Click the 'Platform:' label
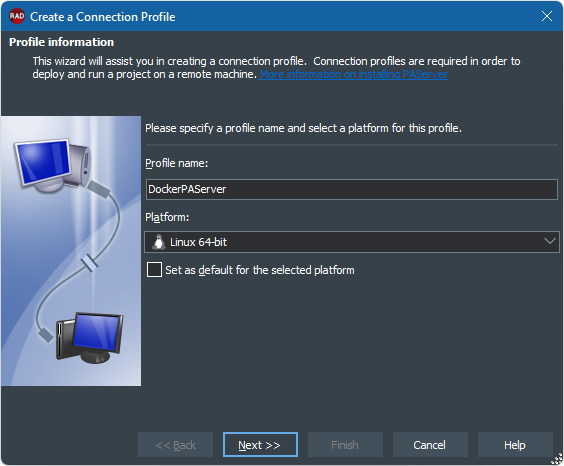Viewport: 564px width, 466px height. [x=167, y=217]
